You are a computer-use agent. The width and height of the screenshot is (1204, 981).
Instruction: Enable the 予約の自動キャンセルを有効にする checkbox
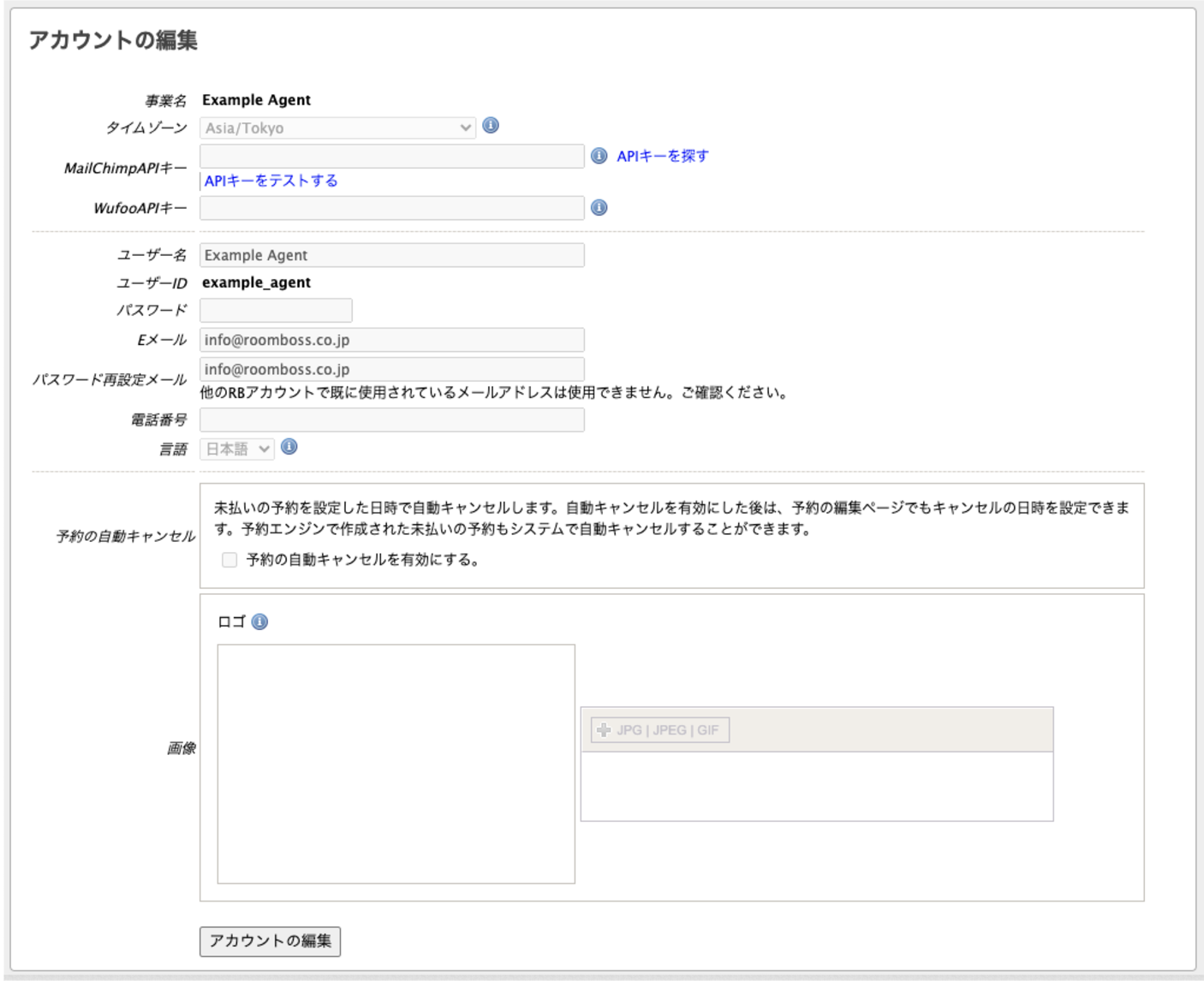(229, 560)
